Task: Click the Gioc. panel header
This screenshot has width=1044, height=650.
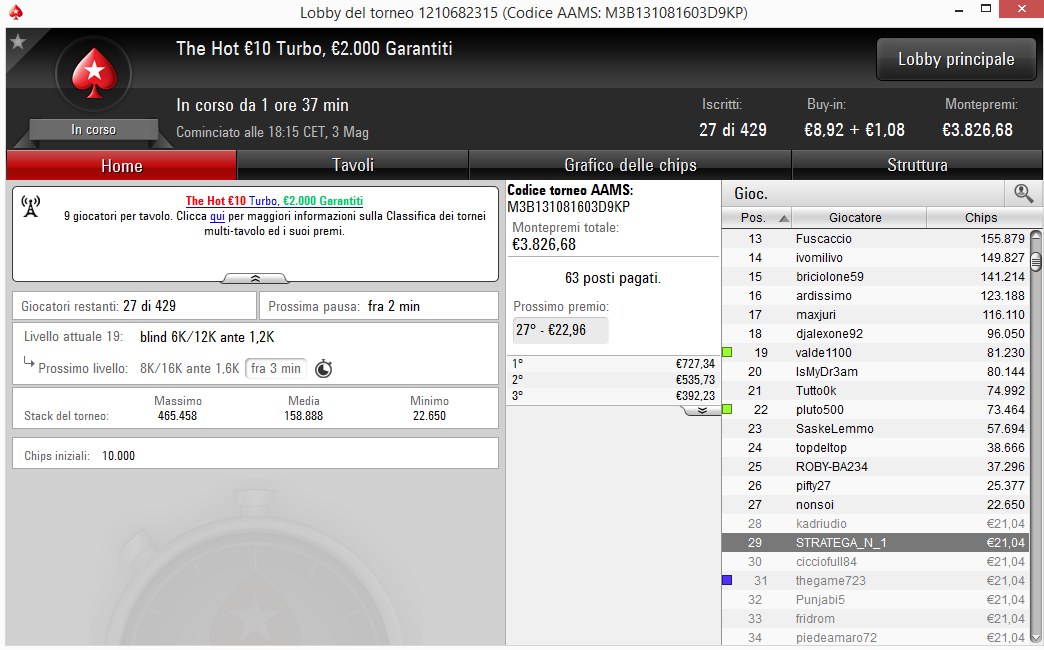Action: 751,194
